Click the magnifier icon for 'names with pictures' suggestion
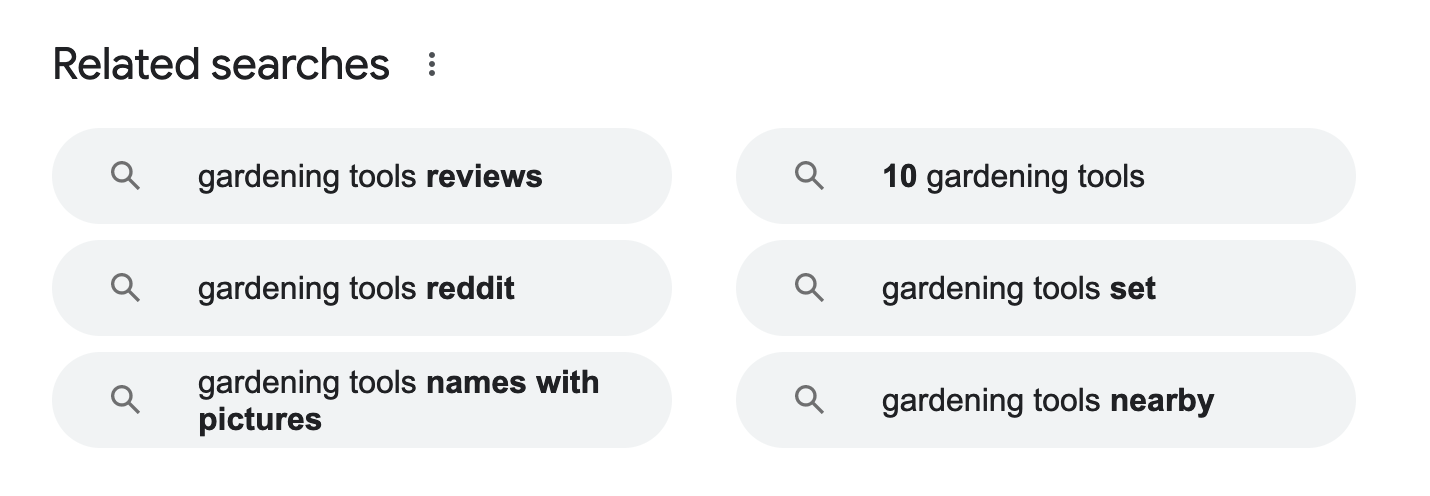Viewport: 1430px width, 496px height. (125, 400)
